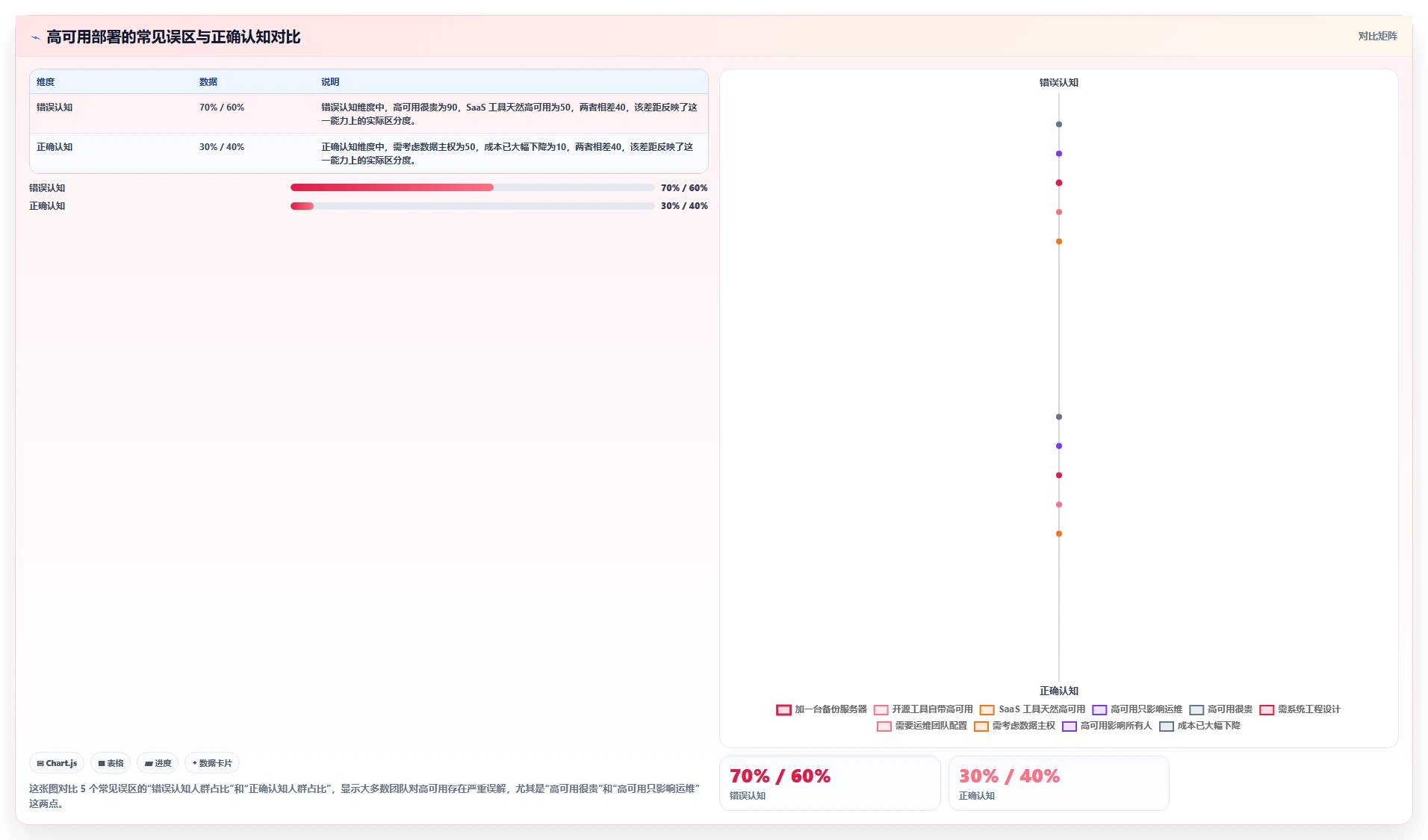Click the description mentioning 高可用很贵为90
This screenshot has height=840, width=1428.
pos(509,114)
